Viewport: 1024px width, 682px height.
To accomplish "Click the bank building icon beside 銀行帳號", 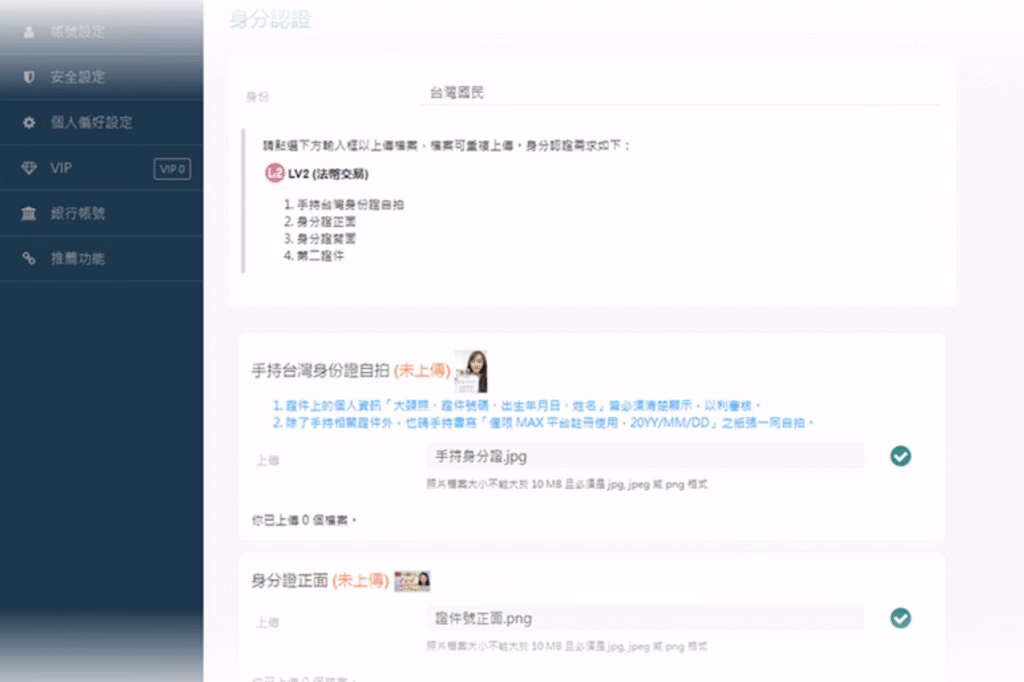I will tap(29, 213).
